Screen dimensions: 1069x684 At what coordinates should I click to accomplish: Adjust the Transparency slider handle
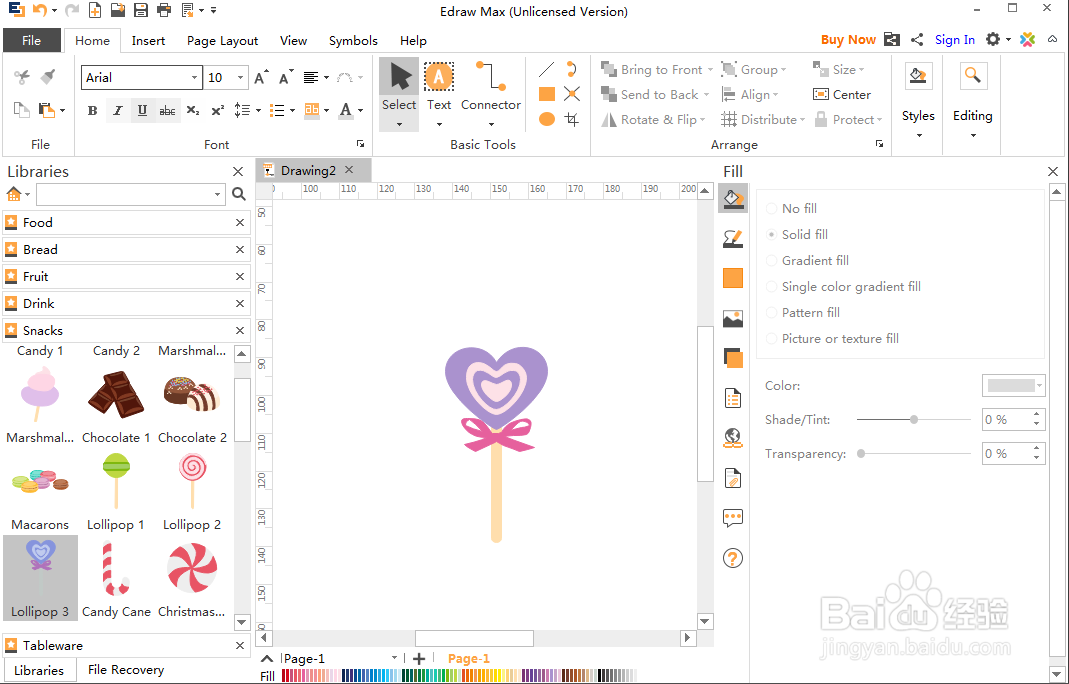(861, 453)
